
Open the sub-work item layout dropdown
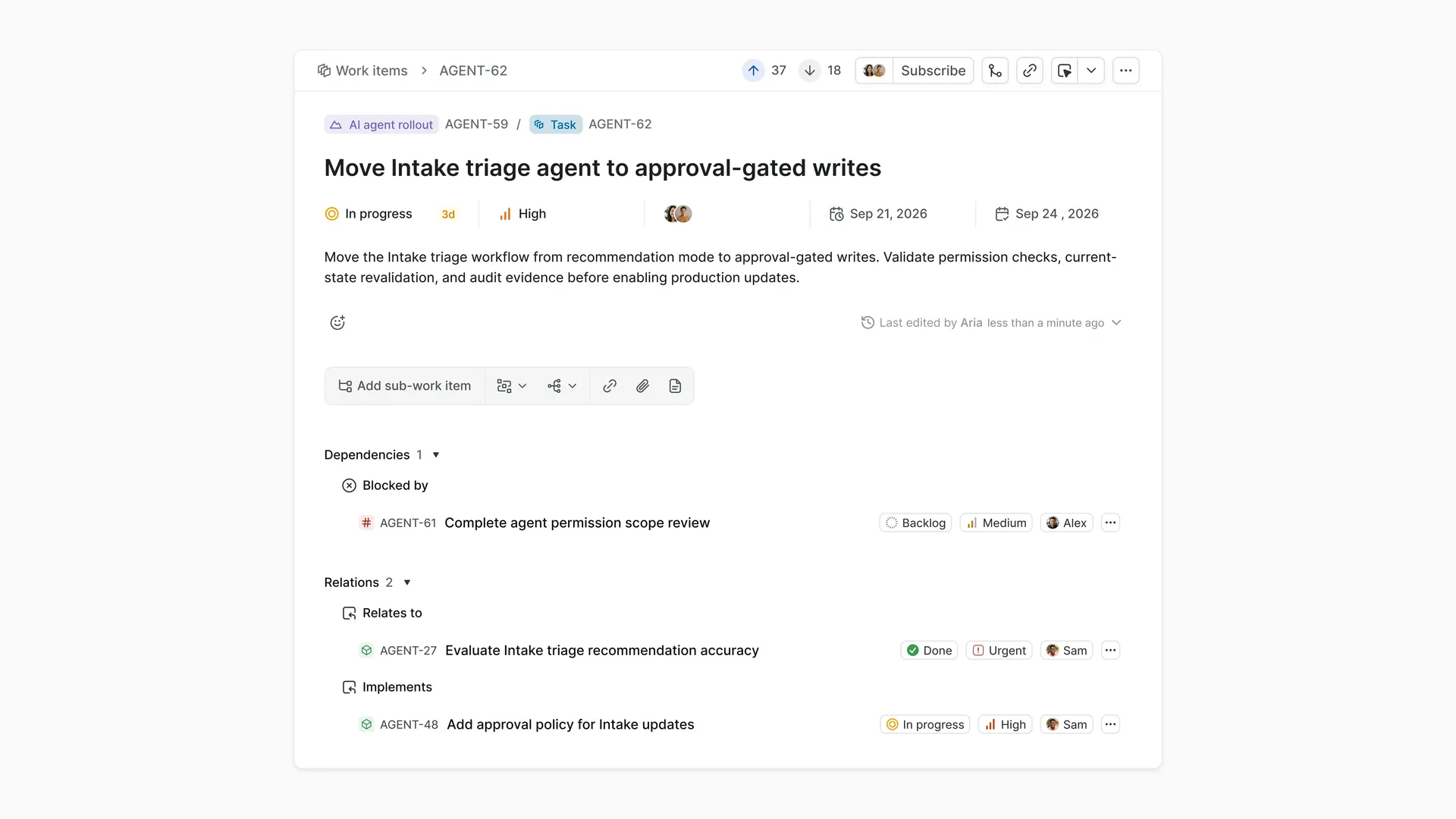(x=512, y=386)
